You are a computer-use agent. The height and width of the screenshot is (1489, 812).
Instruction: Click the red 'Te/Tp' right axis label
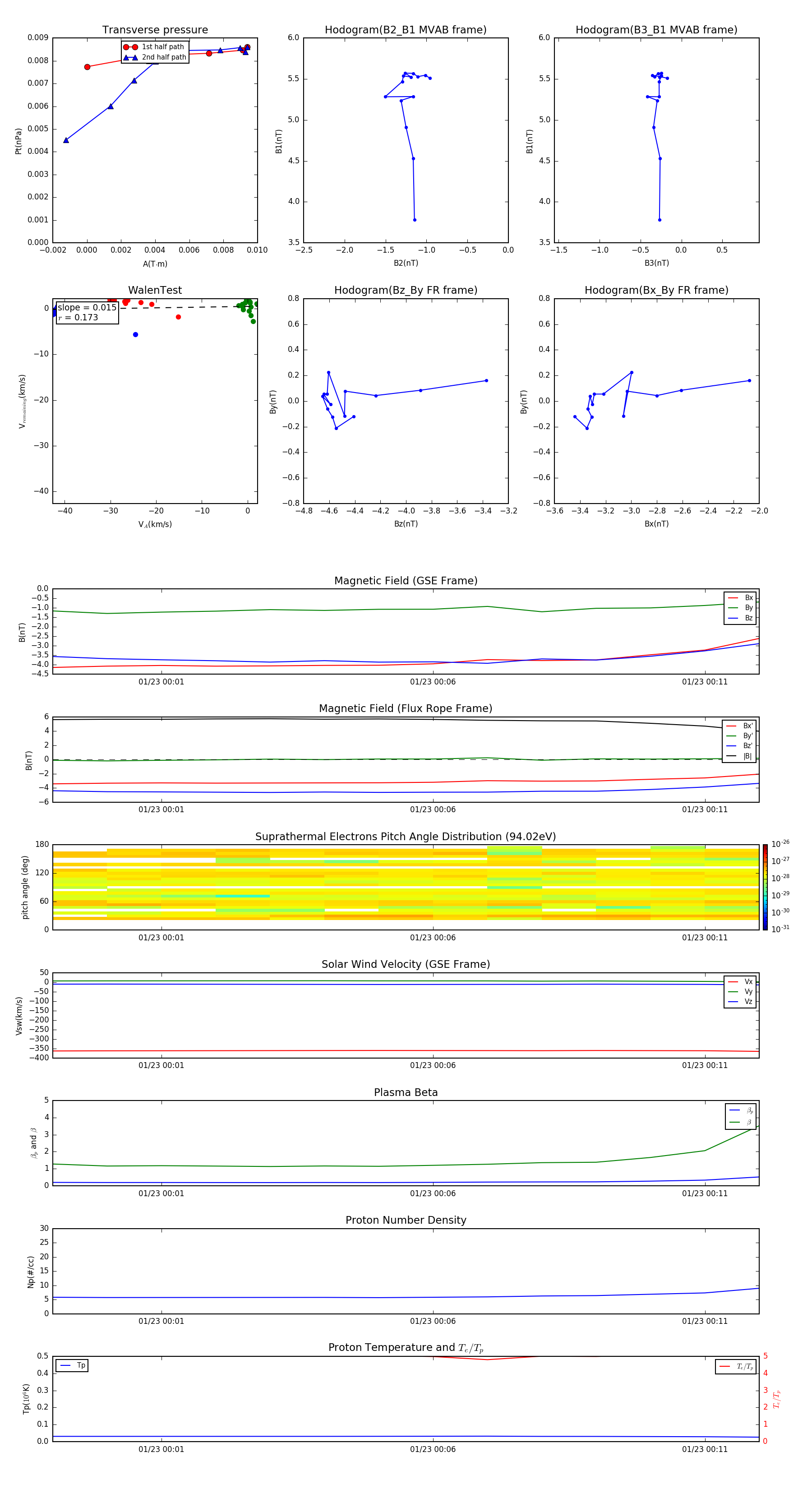[777, 1399]
